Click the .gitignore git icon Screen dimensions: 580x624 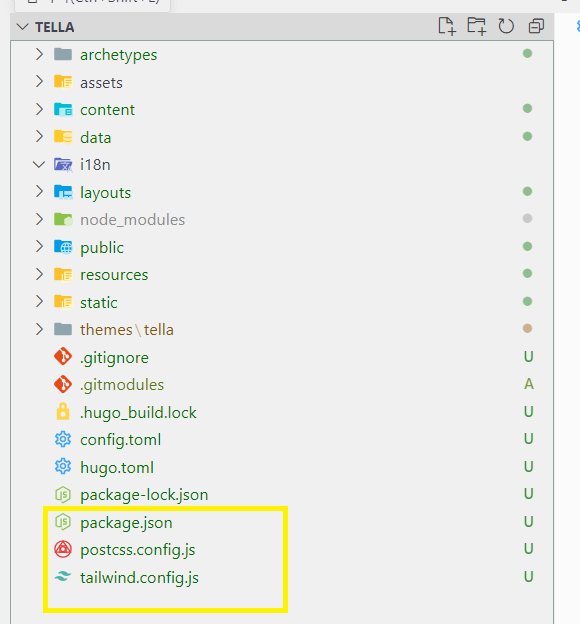[63, 357]
